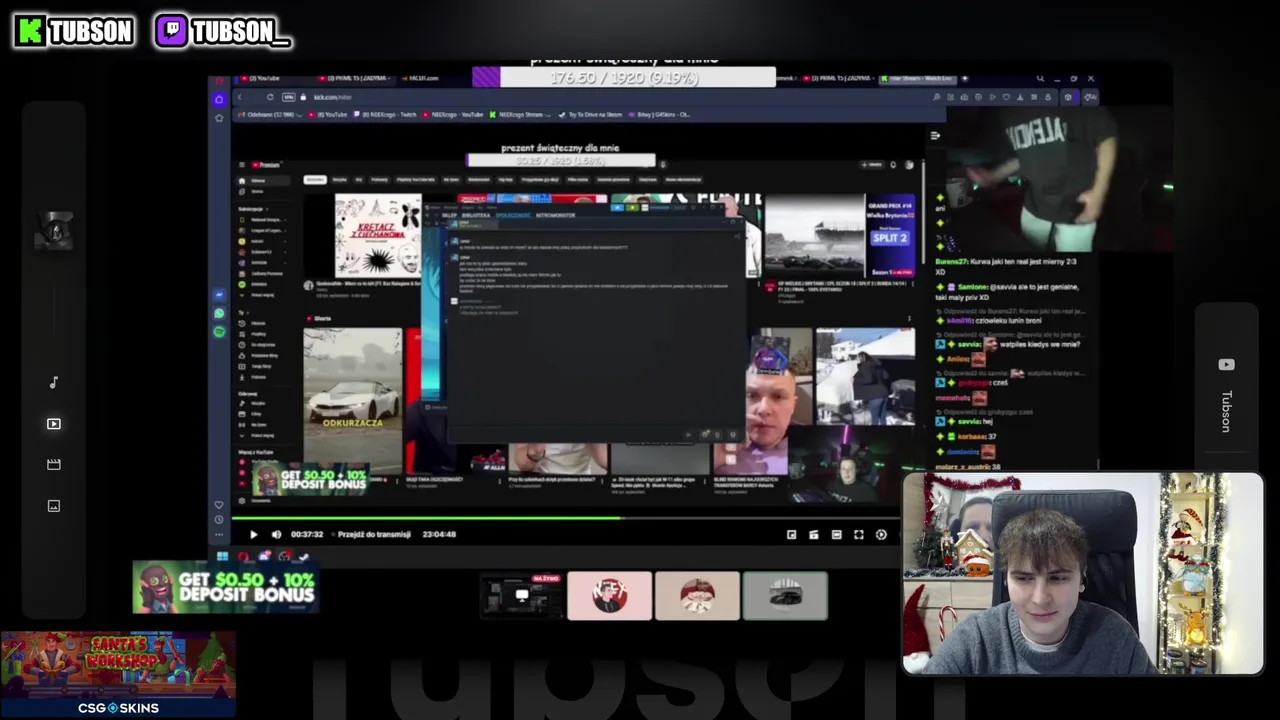Open the Tubson Kick logo

[x=74, y=31]
